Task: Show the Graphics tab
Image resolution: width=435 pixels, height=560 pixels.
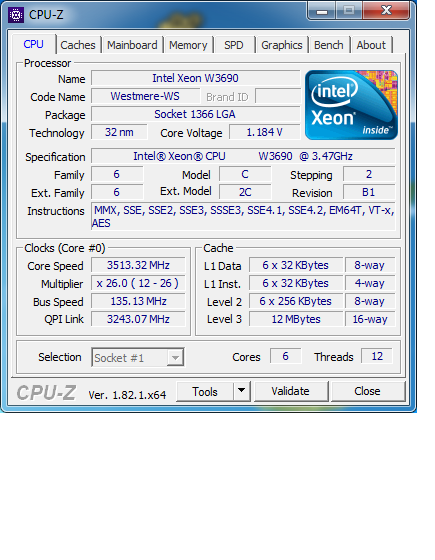Action: (282, 45)
